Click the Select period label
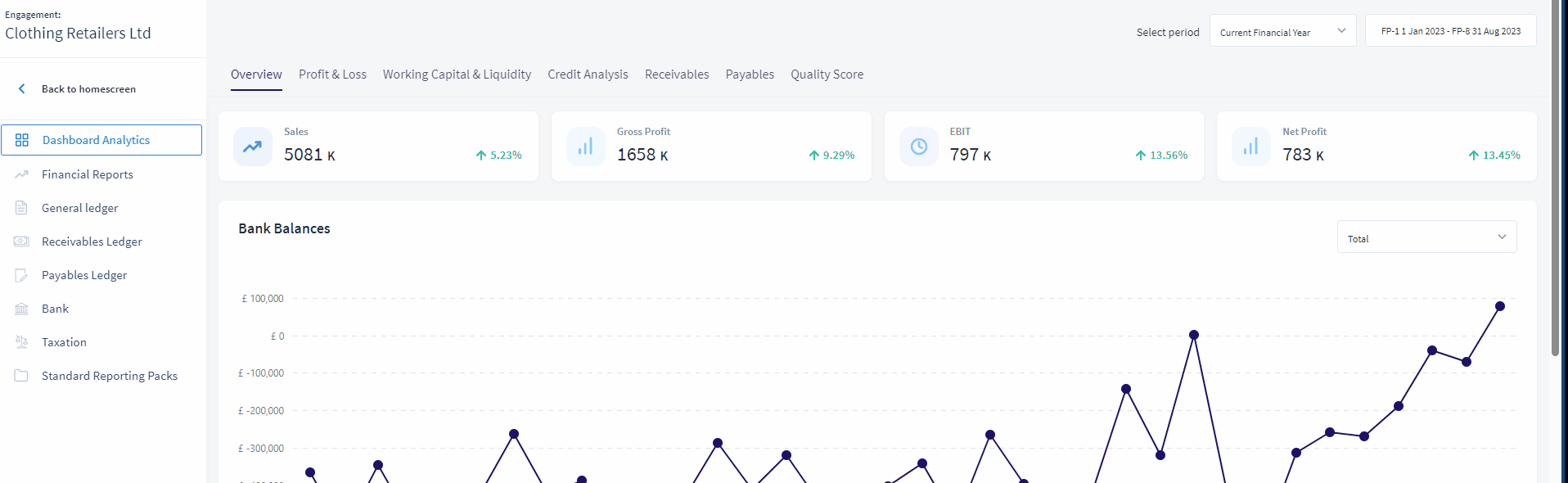This screenshot has height=483, width=1568. point(1168,33)
